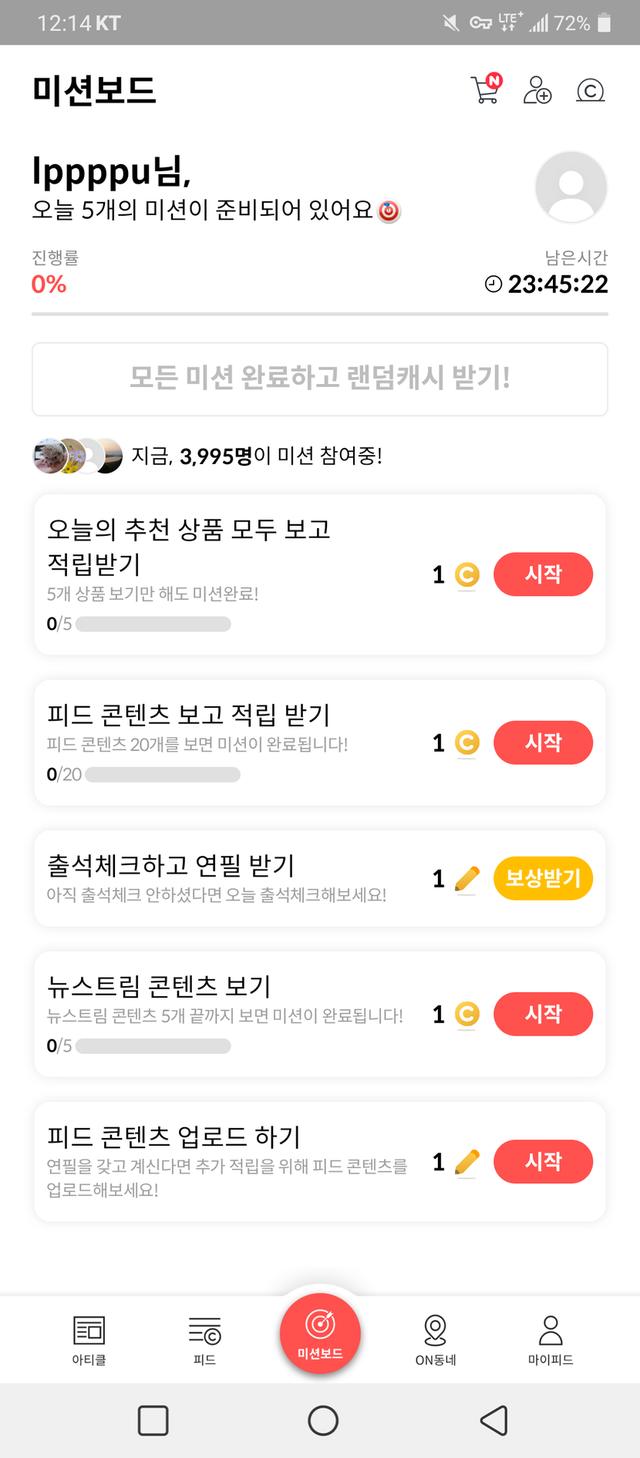Switch to the 피드 tab
Viewport: 640px width, 1458px height.
tap(204, 1340)
